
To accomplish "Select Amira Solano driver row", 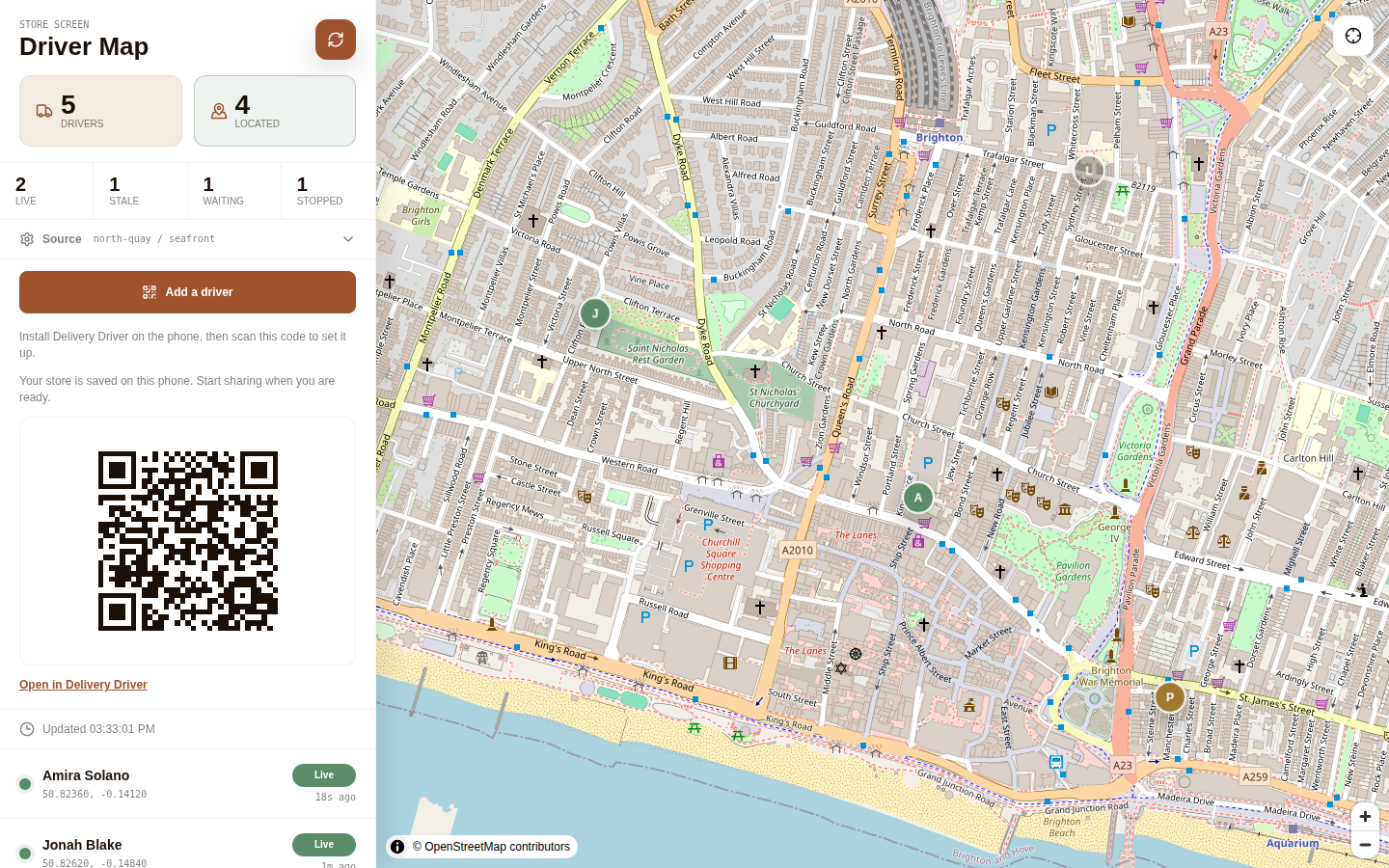I will click(x=187, y=784).
